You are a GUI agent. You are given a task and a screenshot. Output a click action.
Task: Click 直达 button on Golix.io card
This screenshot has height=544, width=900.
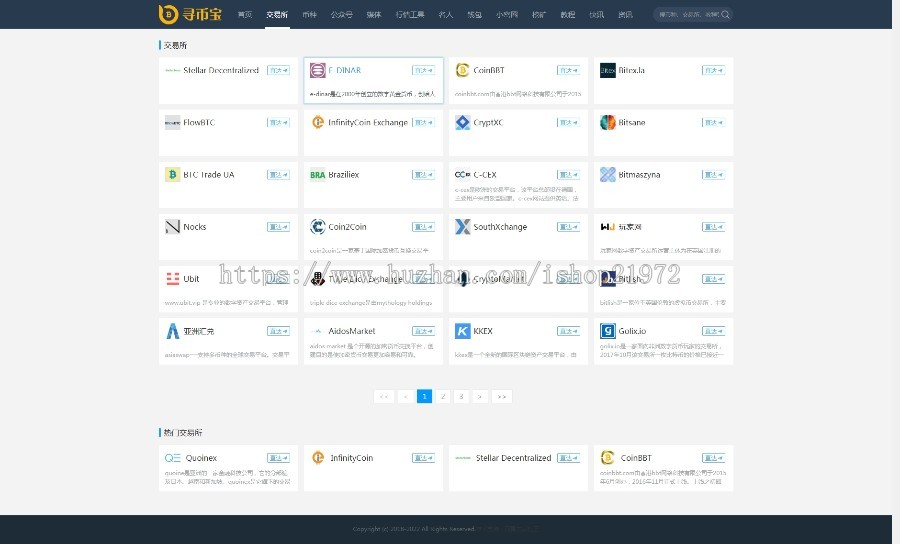tap(713, 331)
